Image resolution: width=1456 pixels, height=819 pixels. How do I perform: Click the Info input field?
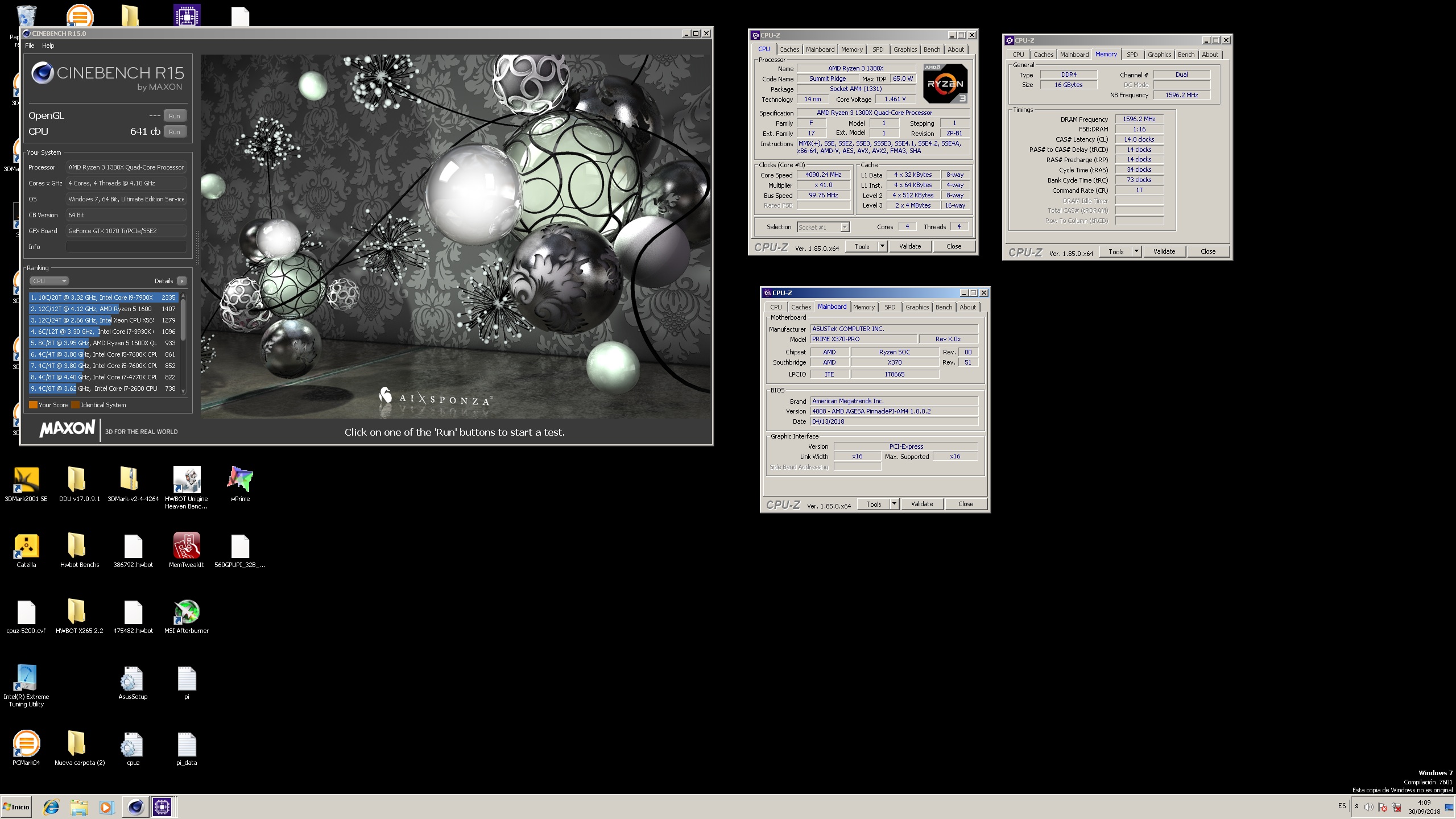coord(126,247)
